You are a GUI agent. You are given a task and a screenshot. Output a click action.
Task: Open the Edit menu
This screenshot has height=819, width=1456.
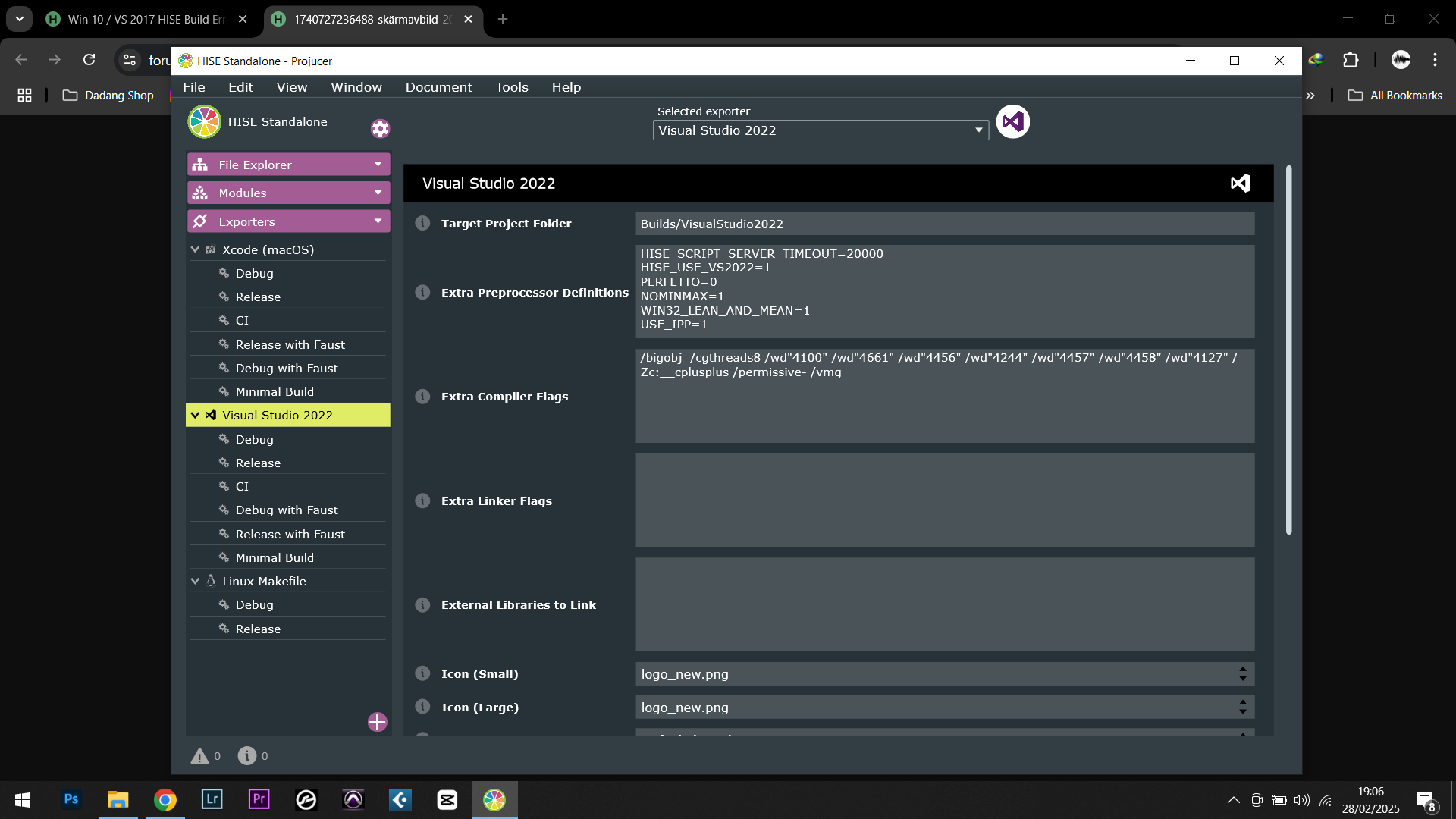pyautogui.click(x=241, y=87)
